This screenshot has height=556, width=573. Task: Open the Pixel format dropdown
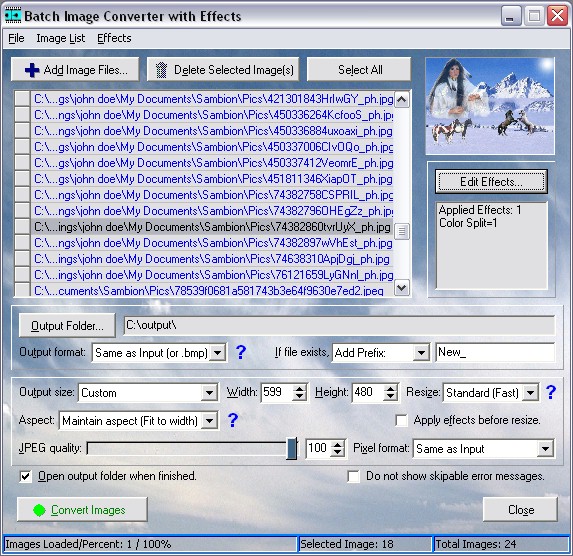545,449
